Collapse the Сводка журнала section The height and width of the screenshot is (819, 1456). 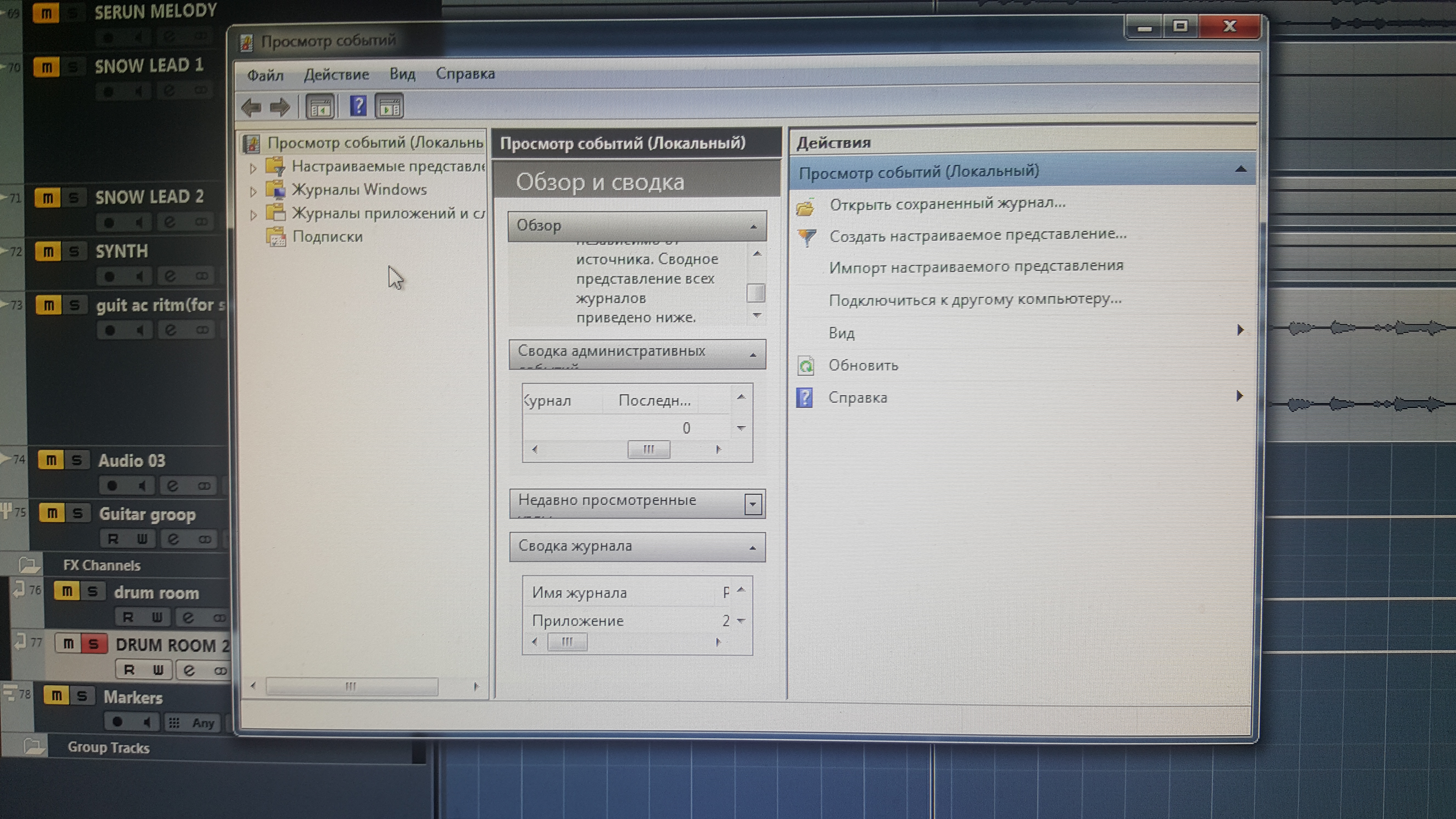click(752, 547)
